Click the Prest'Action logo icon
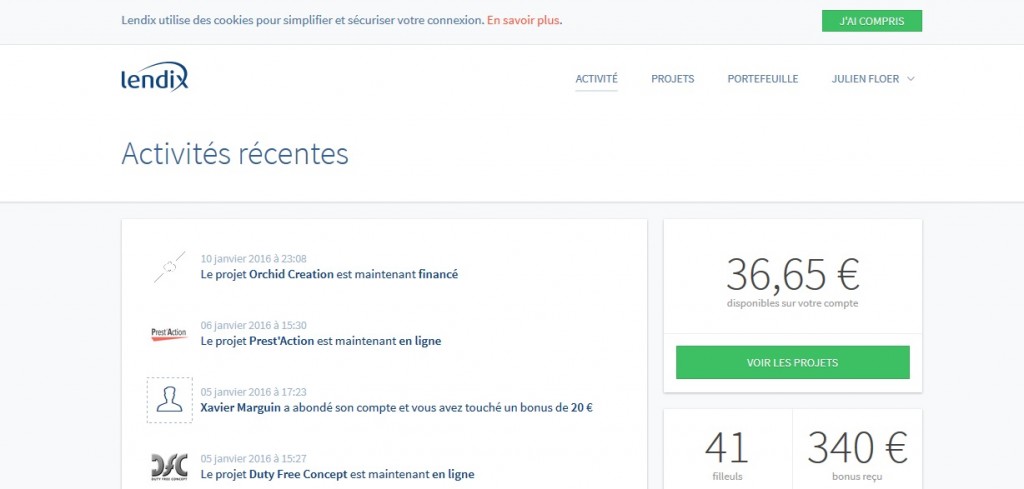Image resolution: width=1024 pixels, height=489 pixels. (x=169, y=333)
